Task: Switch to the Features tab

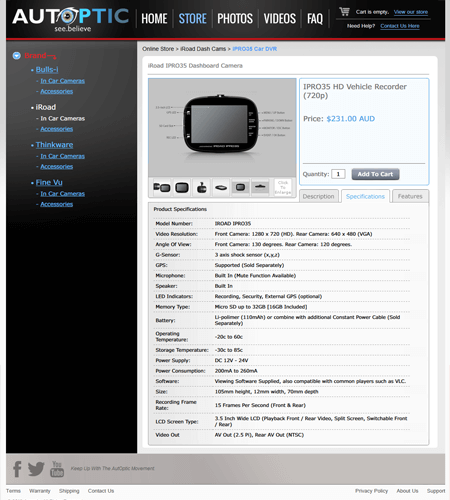Action: tap(410, 196)
